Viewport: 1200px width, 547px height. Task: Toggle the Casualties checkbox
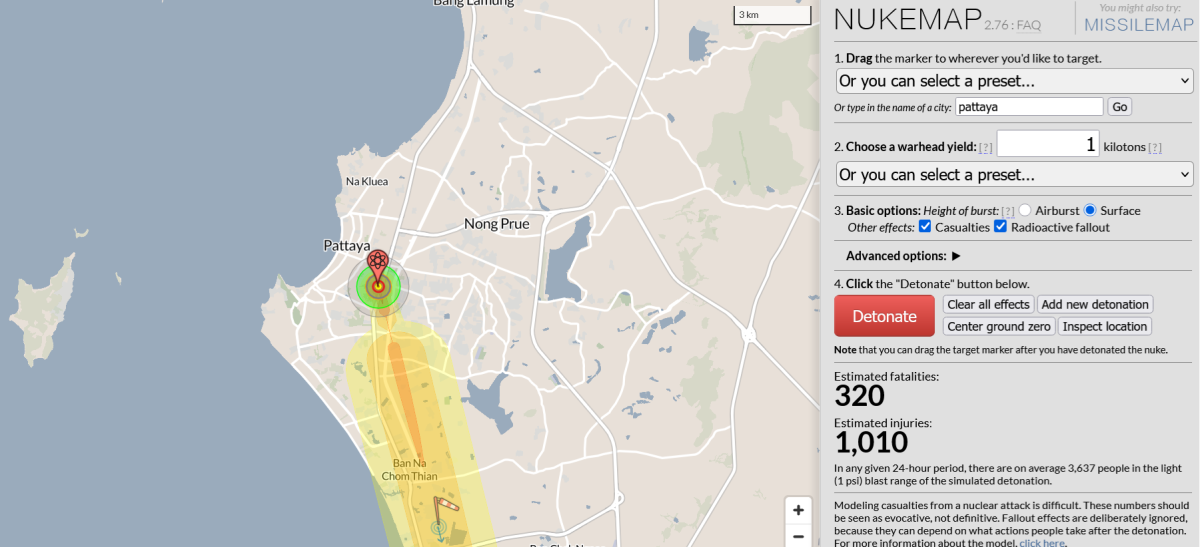pyautogui.click(x=925, y=227)
